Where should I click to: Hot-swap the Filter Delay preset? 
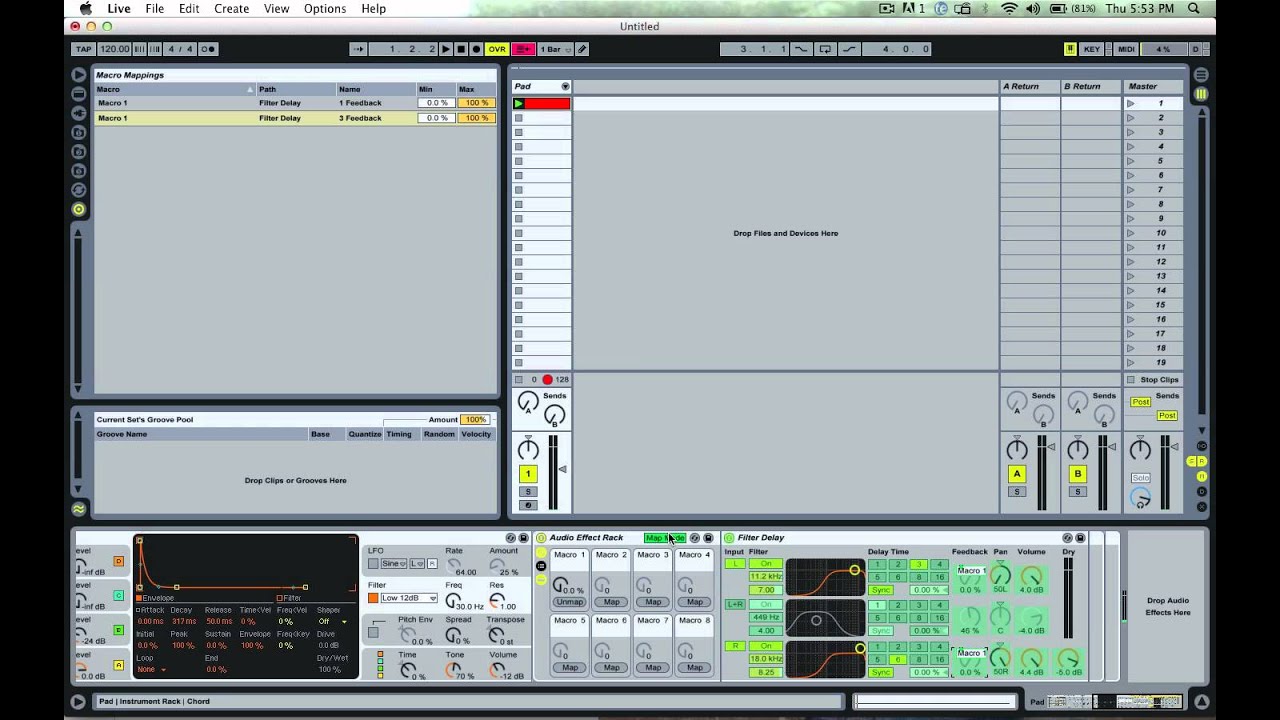click(1067, 538)
